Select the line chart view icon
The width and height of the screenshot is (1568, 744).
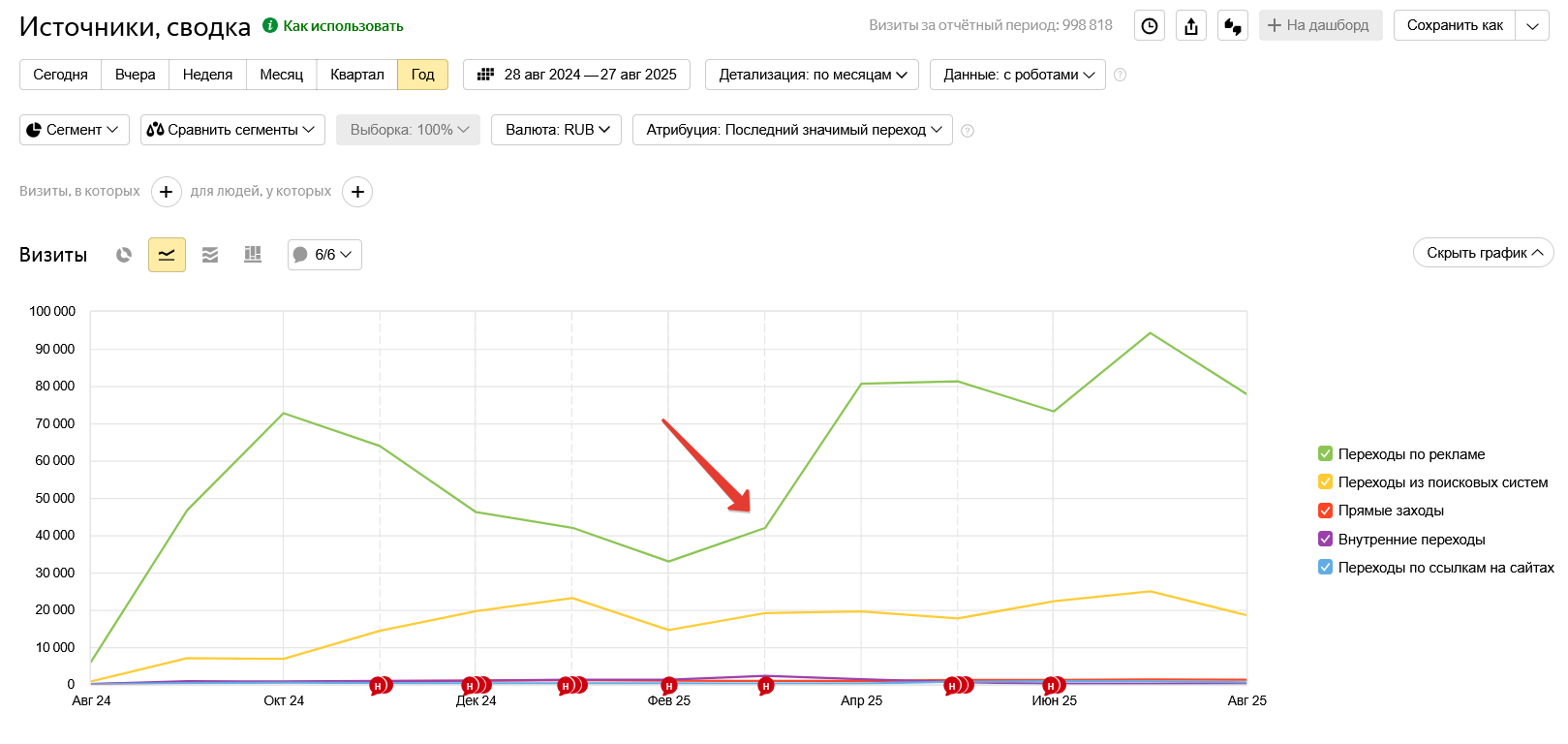click(x=167, y=255)
